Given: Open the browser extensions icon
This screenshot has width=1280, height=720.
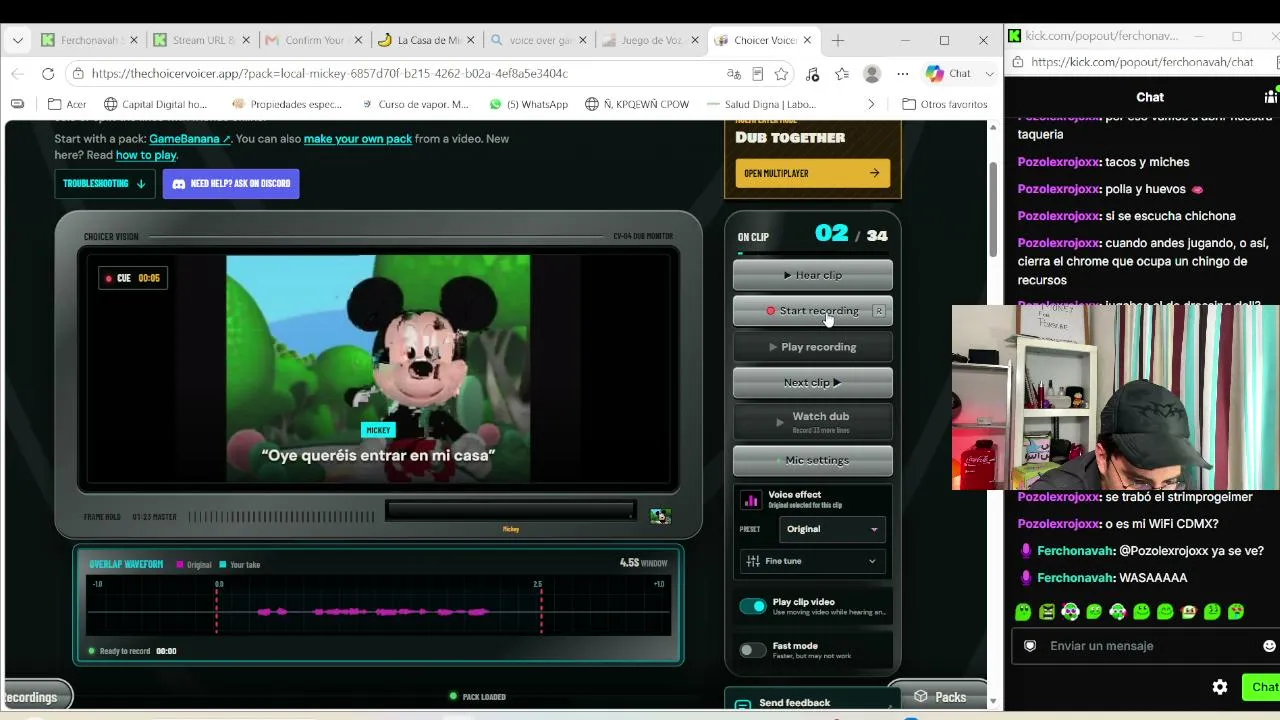Looking at the screenshot, I should click(812, 73).
